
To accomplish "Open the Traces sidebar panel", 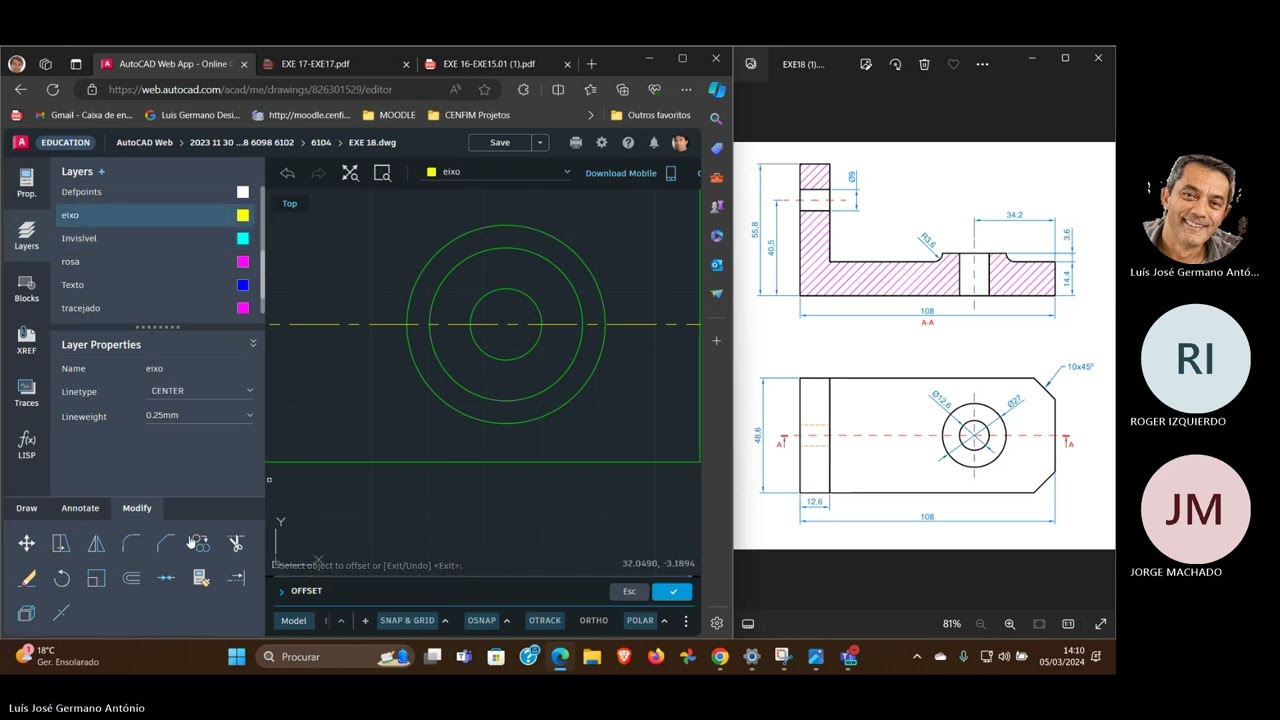I will (27, 393).
